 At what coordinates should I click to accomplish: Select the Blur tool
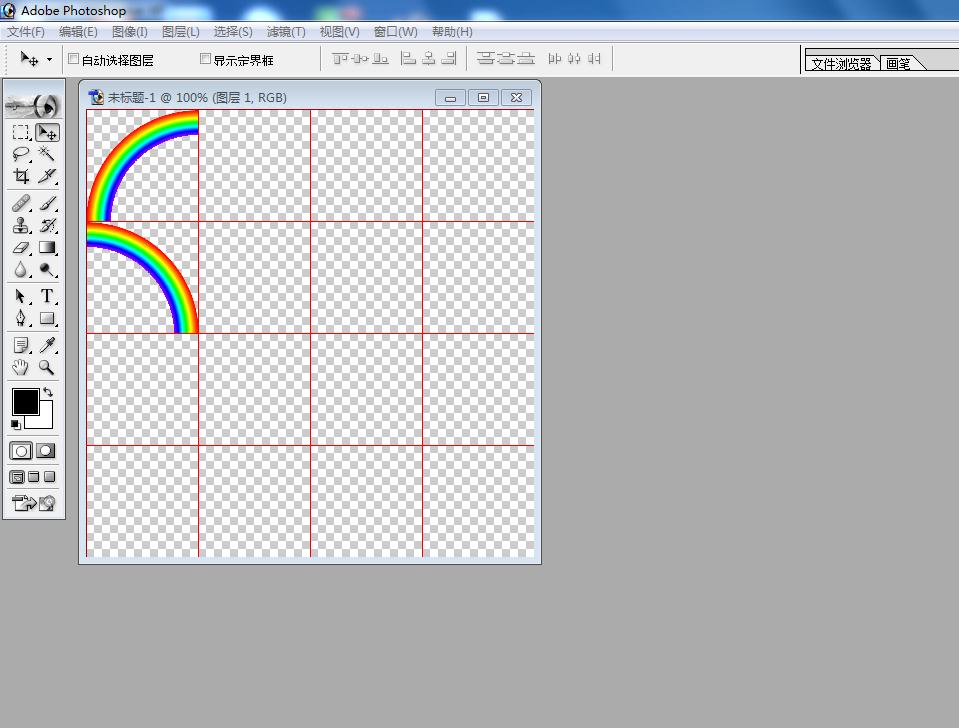(21, 270)
